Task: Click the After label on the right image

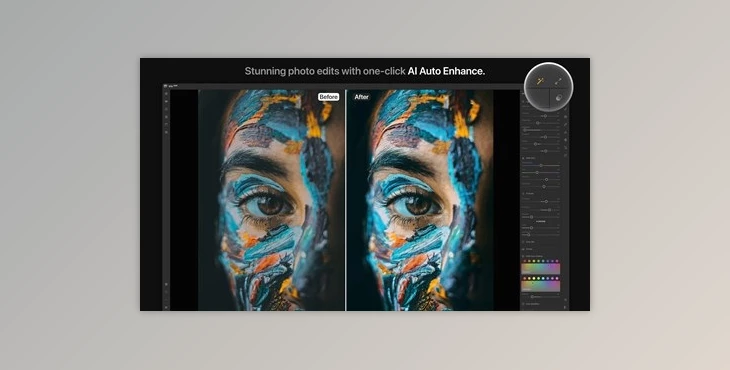Action: point(361,97)
